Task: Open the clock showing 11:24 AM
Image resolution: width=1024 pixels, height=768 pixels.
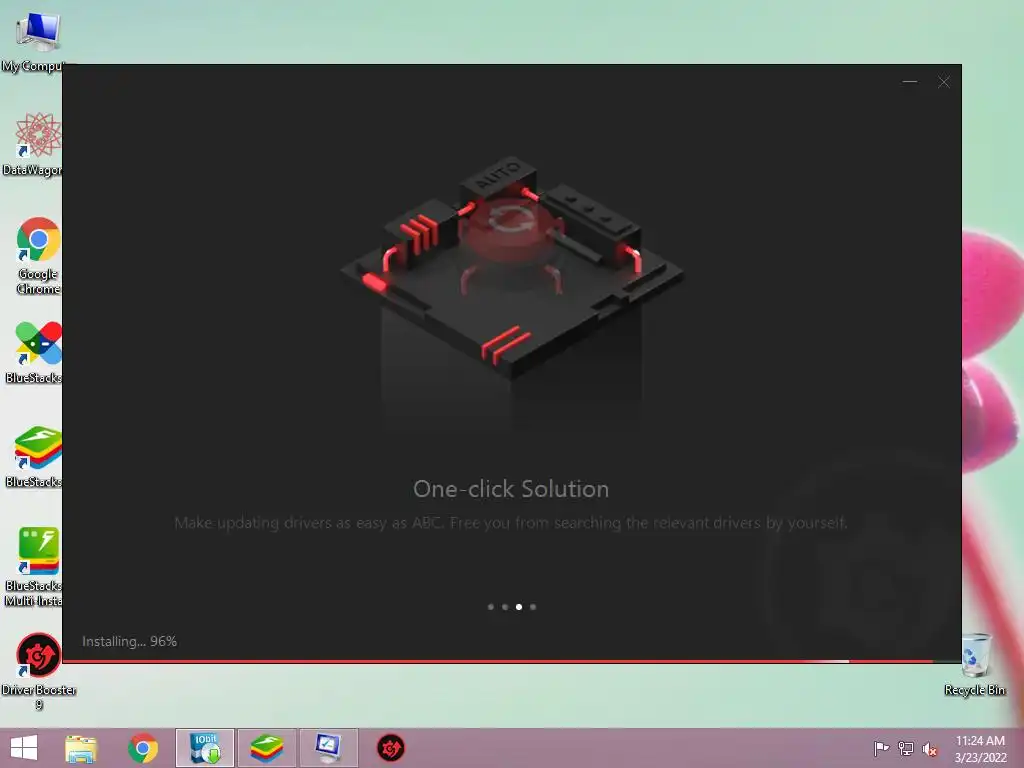Action: pyautogui.click(x=980, y=748)
